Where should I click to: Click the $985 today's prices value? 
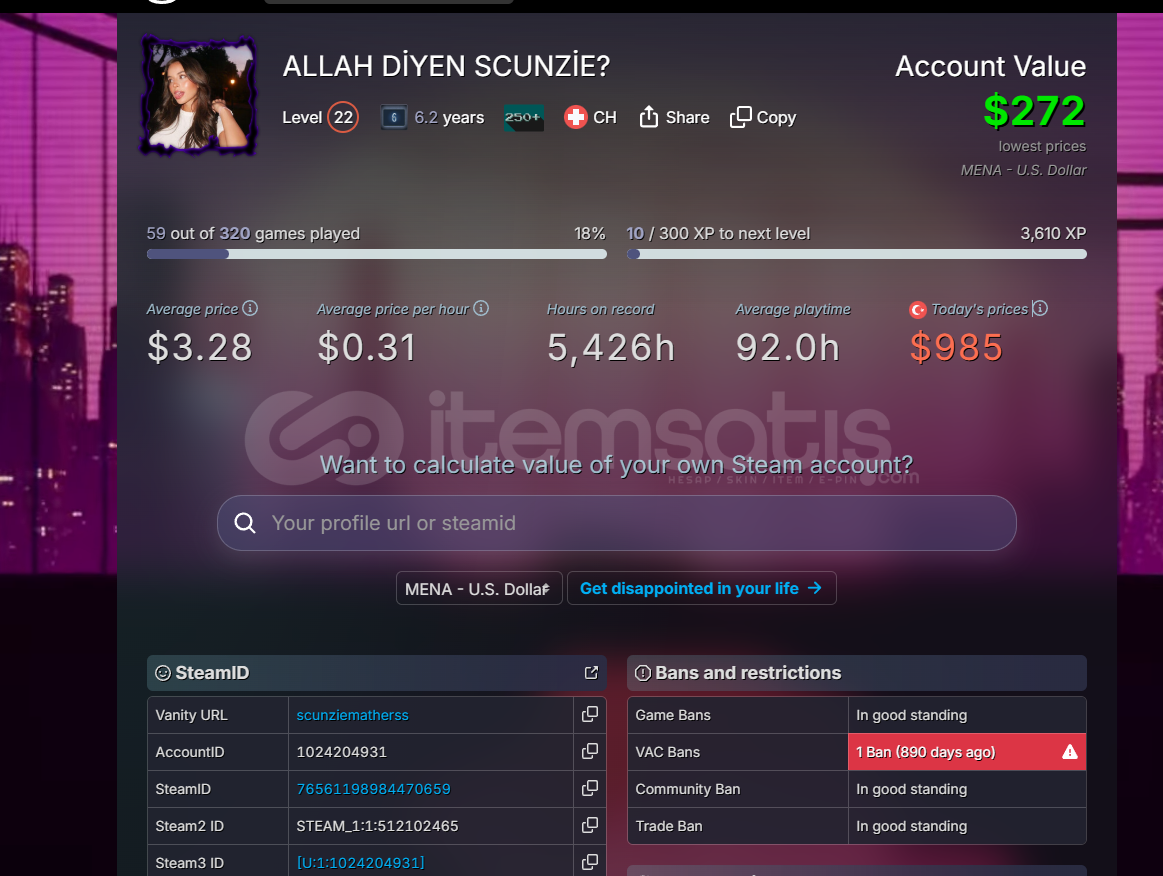point(956,347)
